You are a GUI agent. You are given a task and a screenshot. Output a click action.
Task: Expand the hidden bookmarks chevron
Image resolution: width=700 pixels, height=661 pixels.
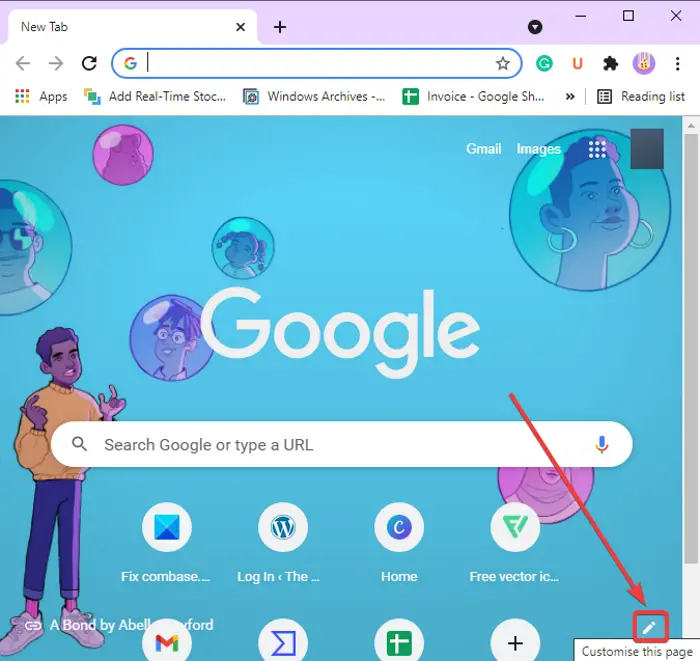(570, 96)
